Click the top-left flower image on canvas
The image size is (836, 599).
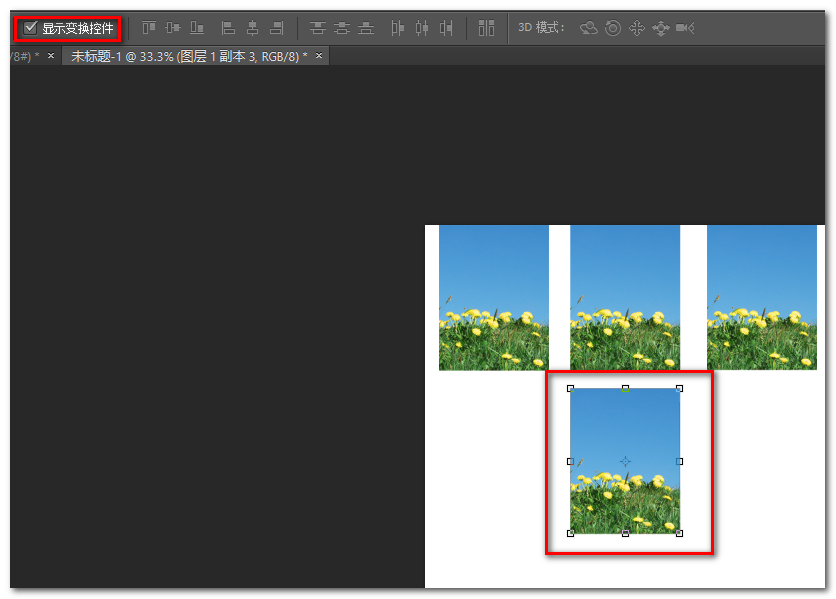(494, 298)
